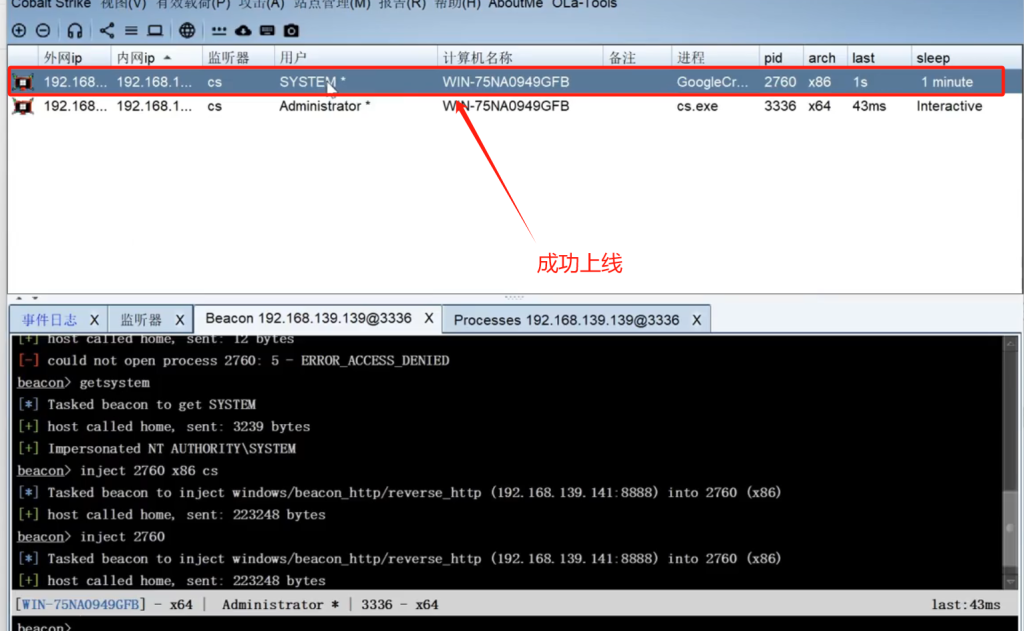This screenshot has width=1024, height=631.
Task: Click the ERROR_ACCESS_DENIED console line
Action: [234, 361]
